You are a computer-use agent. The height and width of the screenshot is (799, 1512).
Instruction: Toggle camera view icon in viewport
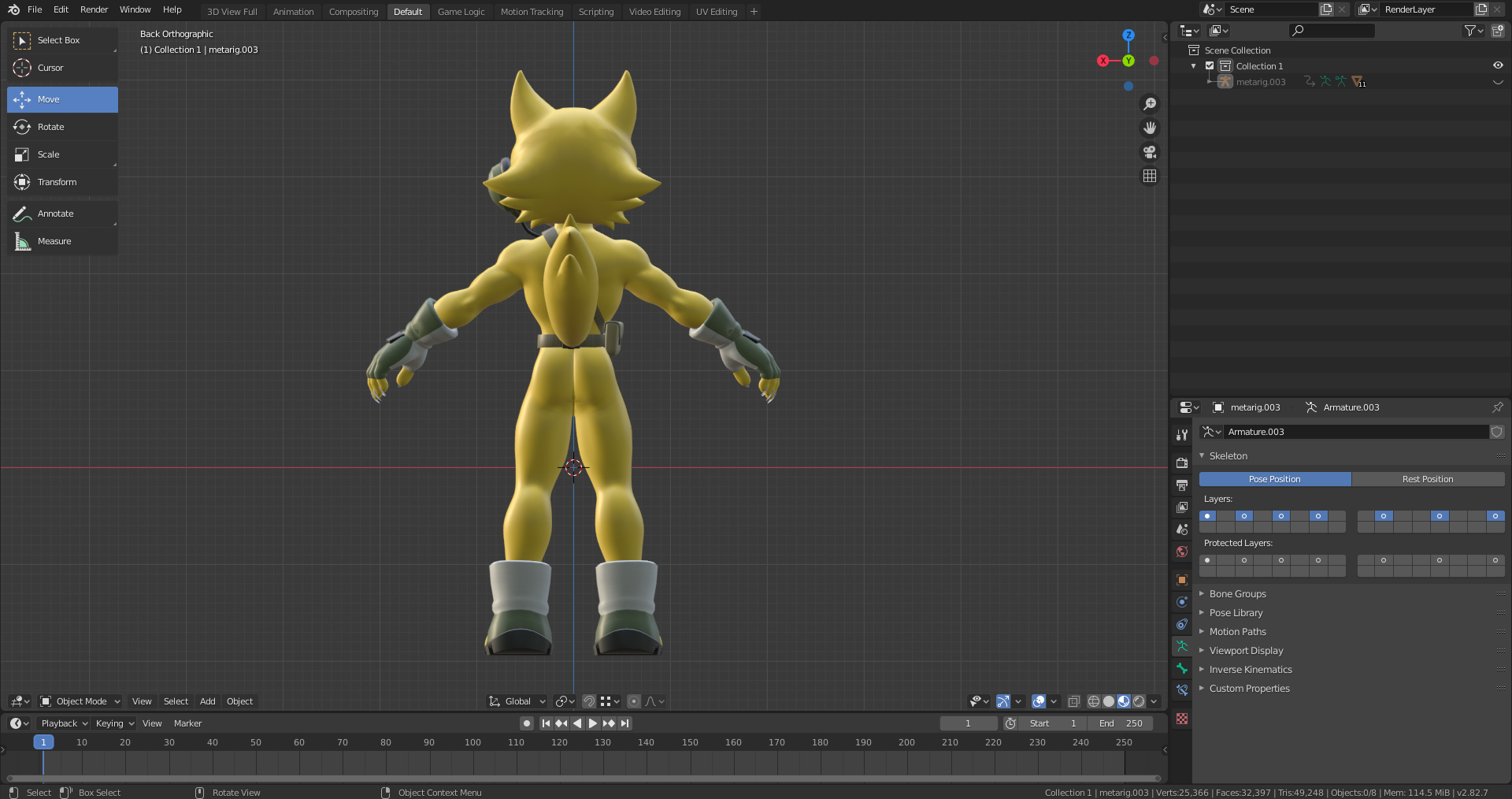coord(1150,152)
